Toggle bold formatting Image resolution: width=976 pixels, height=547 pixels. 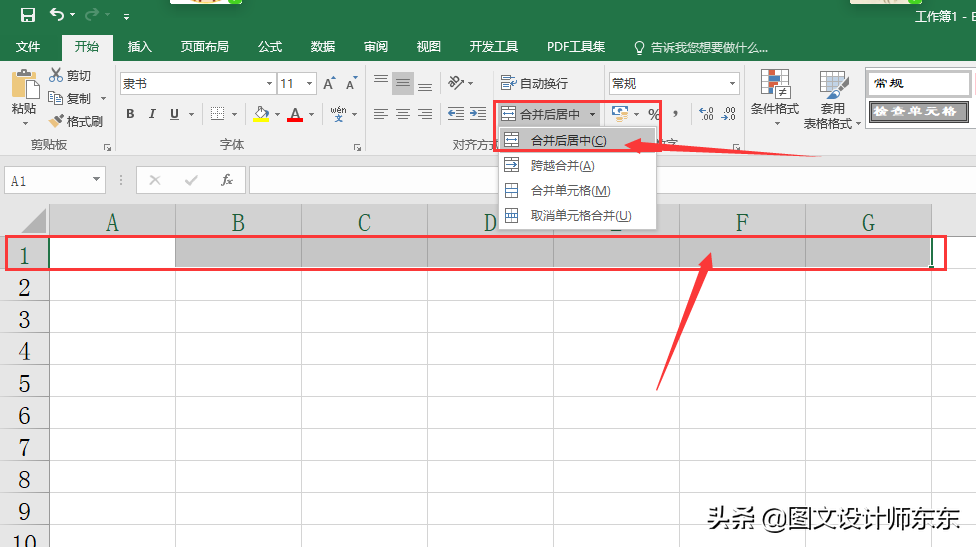click(130, 114)
